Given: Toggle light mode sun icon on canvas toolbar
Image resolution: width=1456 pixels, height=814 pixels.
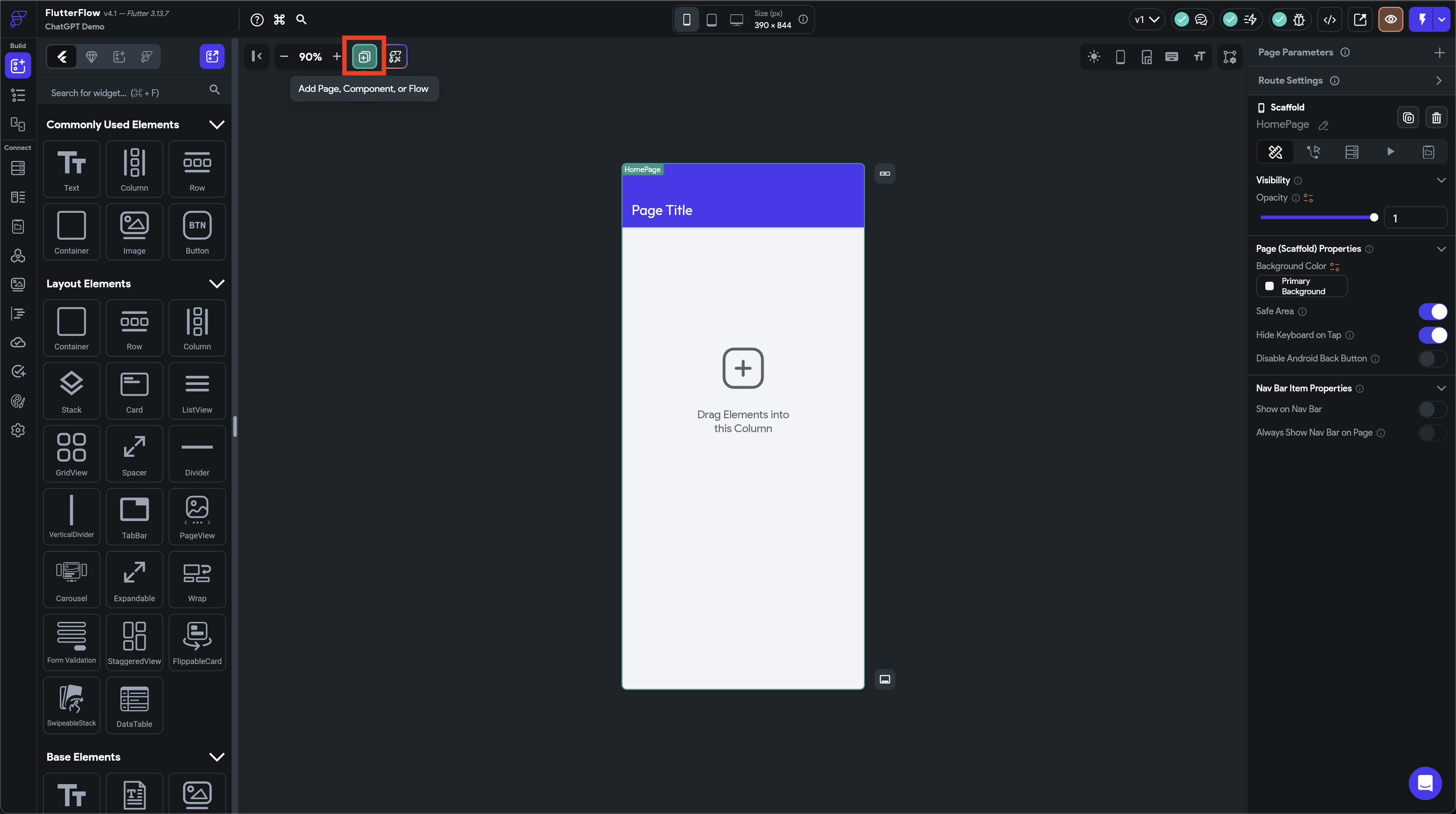Looking at the screenshot, I should (1094, 56).
